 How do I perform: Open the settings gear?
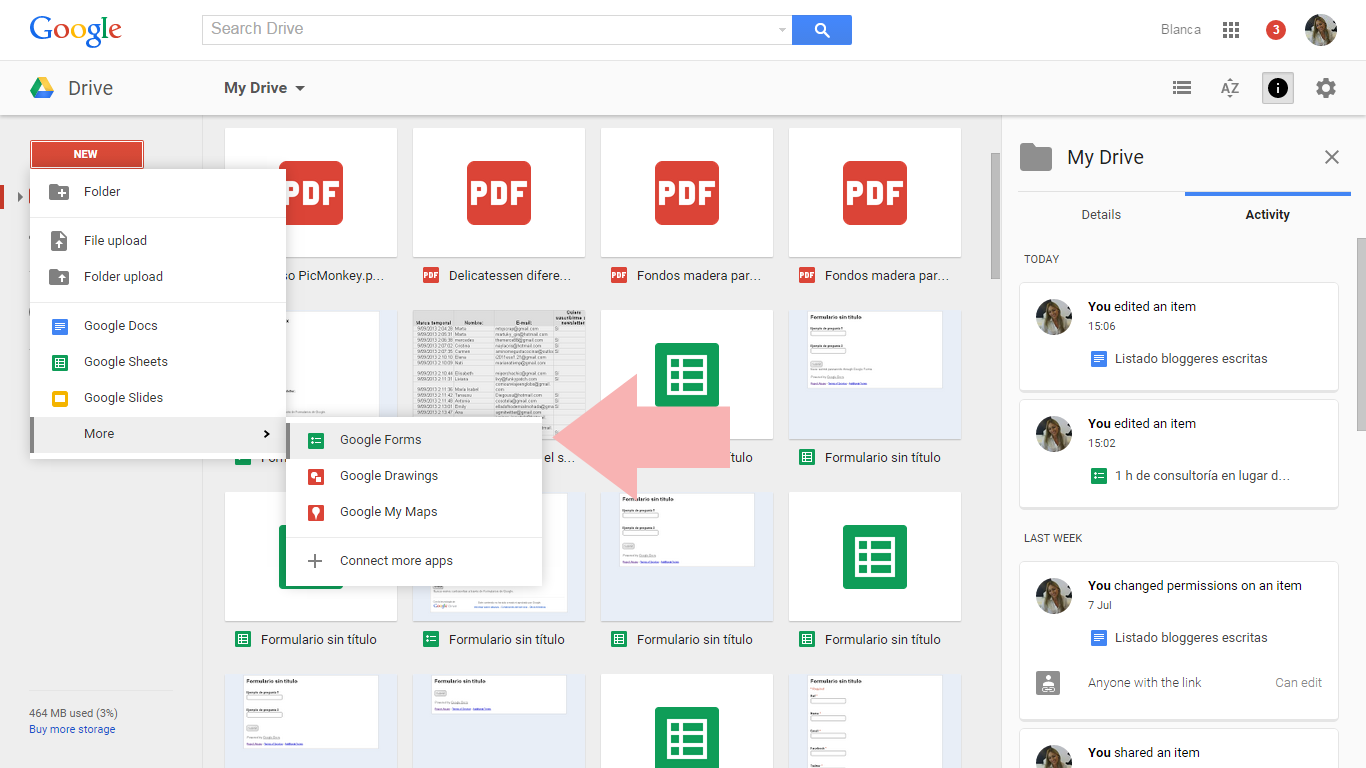1326,88
